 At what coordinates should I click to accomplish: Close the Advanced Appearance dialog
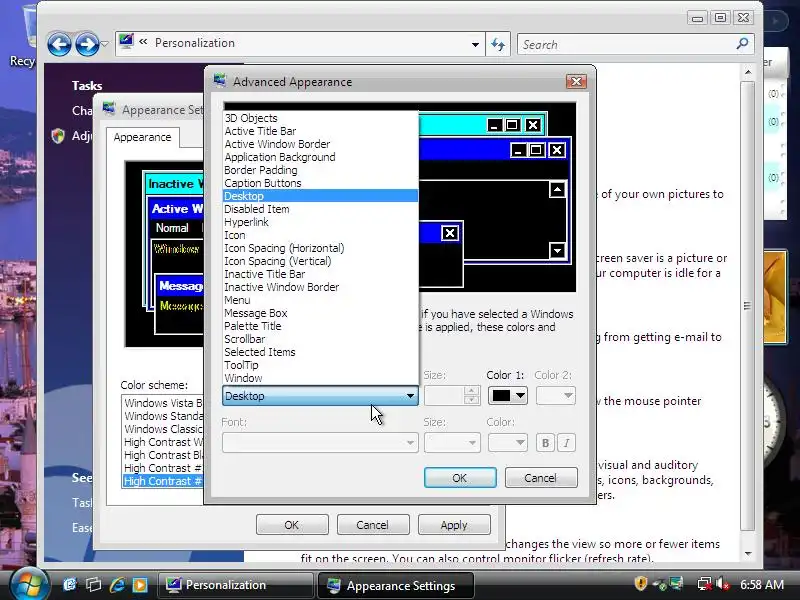coord(576,82)
